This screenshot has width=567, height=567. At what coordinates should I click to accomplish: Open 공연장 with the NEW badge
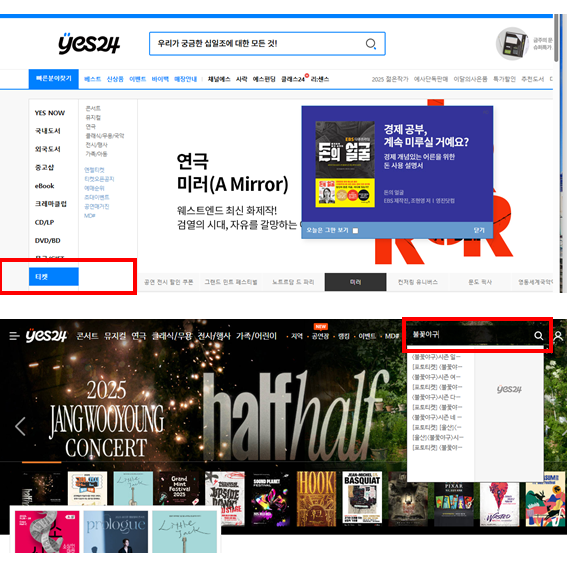point(320,336)
